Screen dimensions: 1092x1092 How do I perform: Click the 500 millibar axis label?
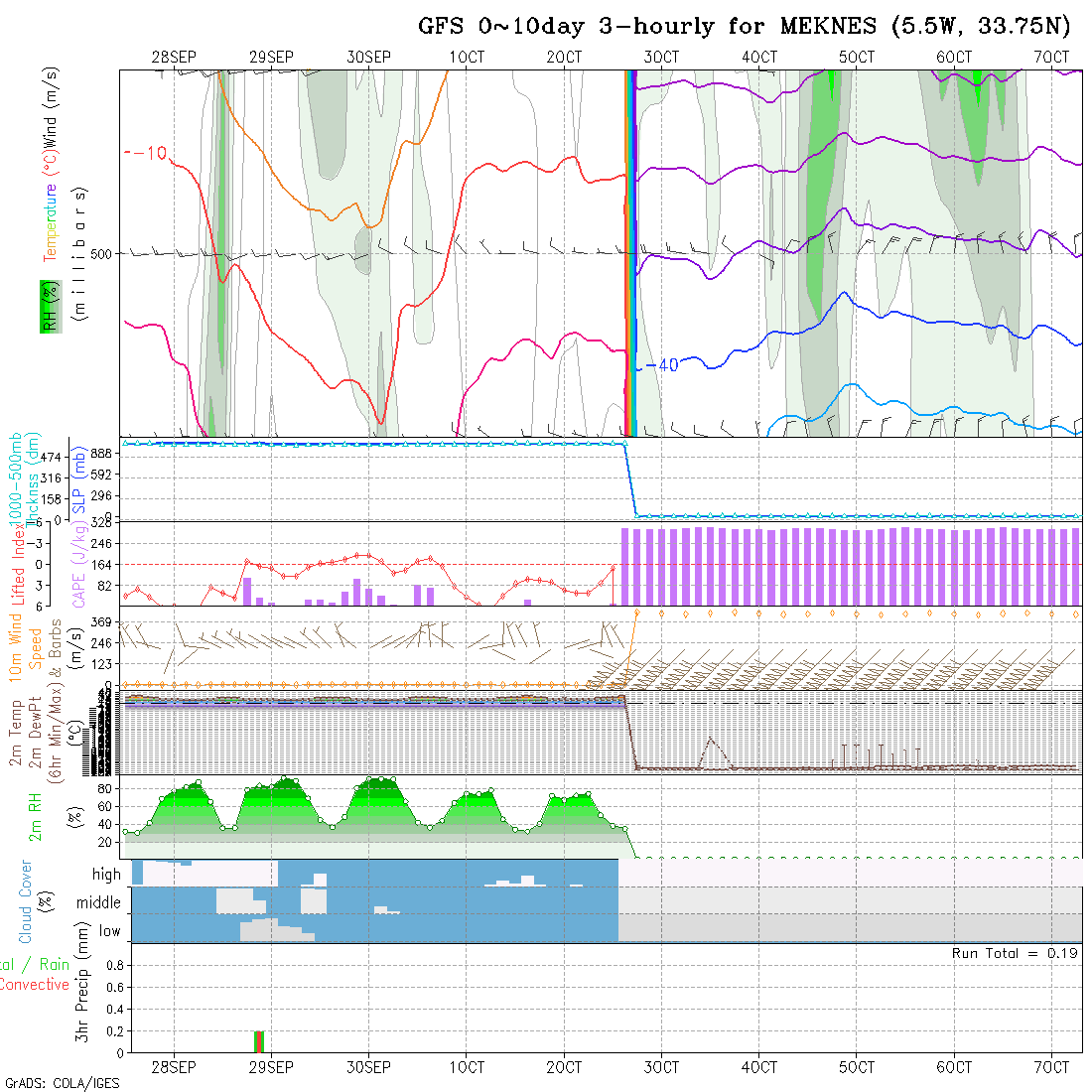point(101,253)
